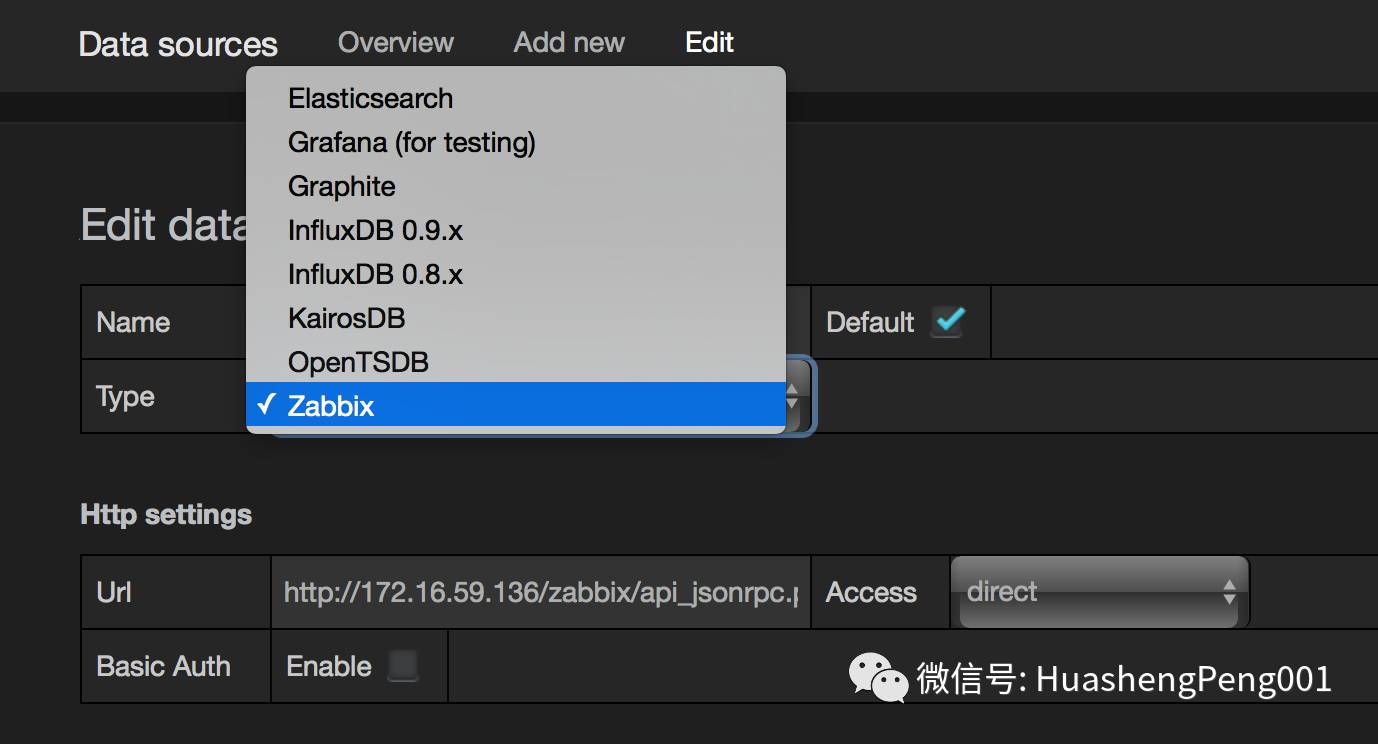Click the Http settings heading
1378x744 pixels.
click(166, 515)
